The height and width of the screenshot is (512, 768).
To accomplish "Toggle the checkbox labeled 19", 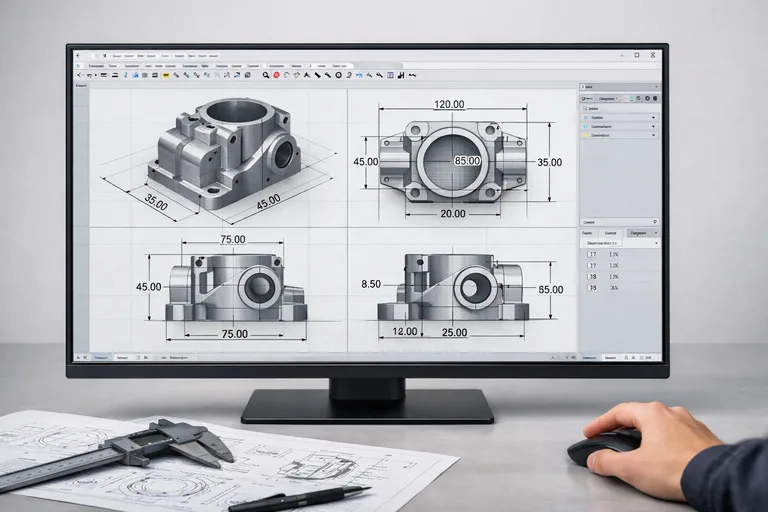I will click(x=590, y=287).
